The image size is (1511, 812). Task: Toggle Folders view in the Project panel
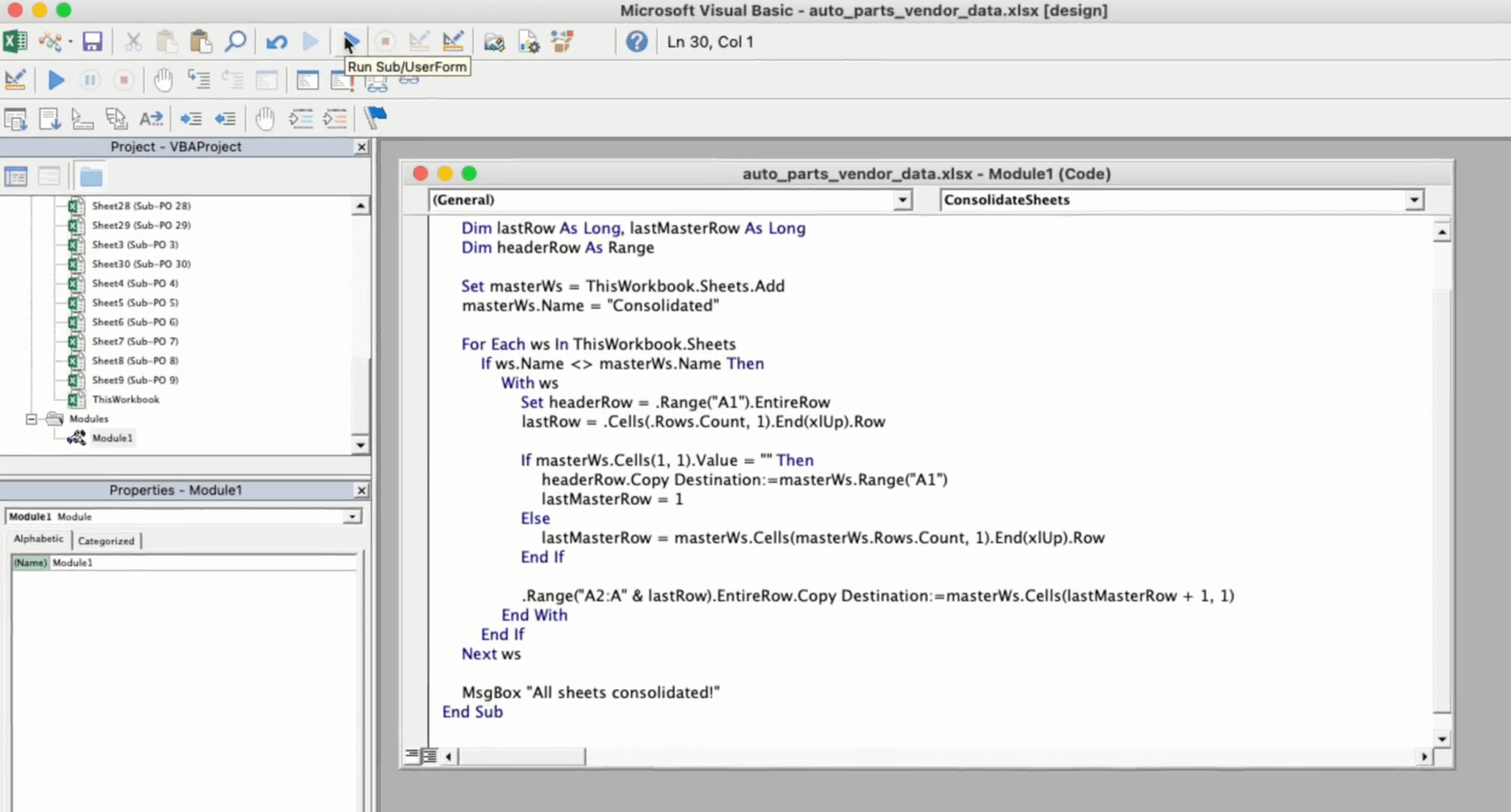tap(91, 177)
